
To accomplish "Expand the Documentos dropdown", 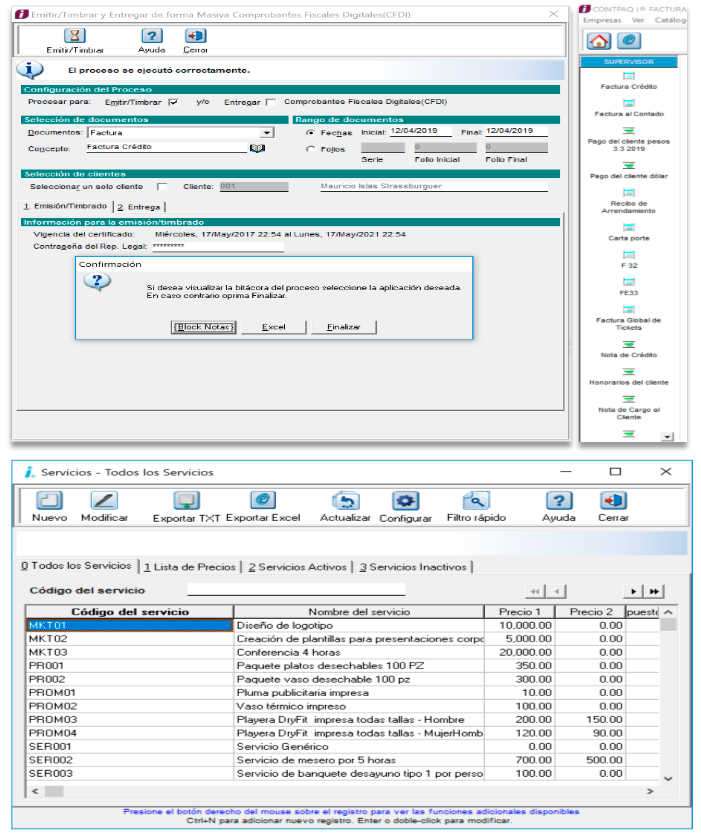I will click(x=266, y=132).
